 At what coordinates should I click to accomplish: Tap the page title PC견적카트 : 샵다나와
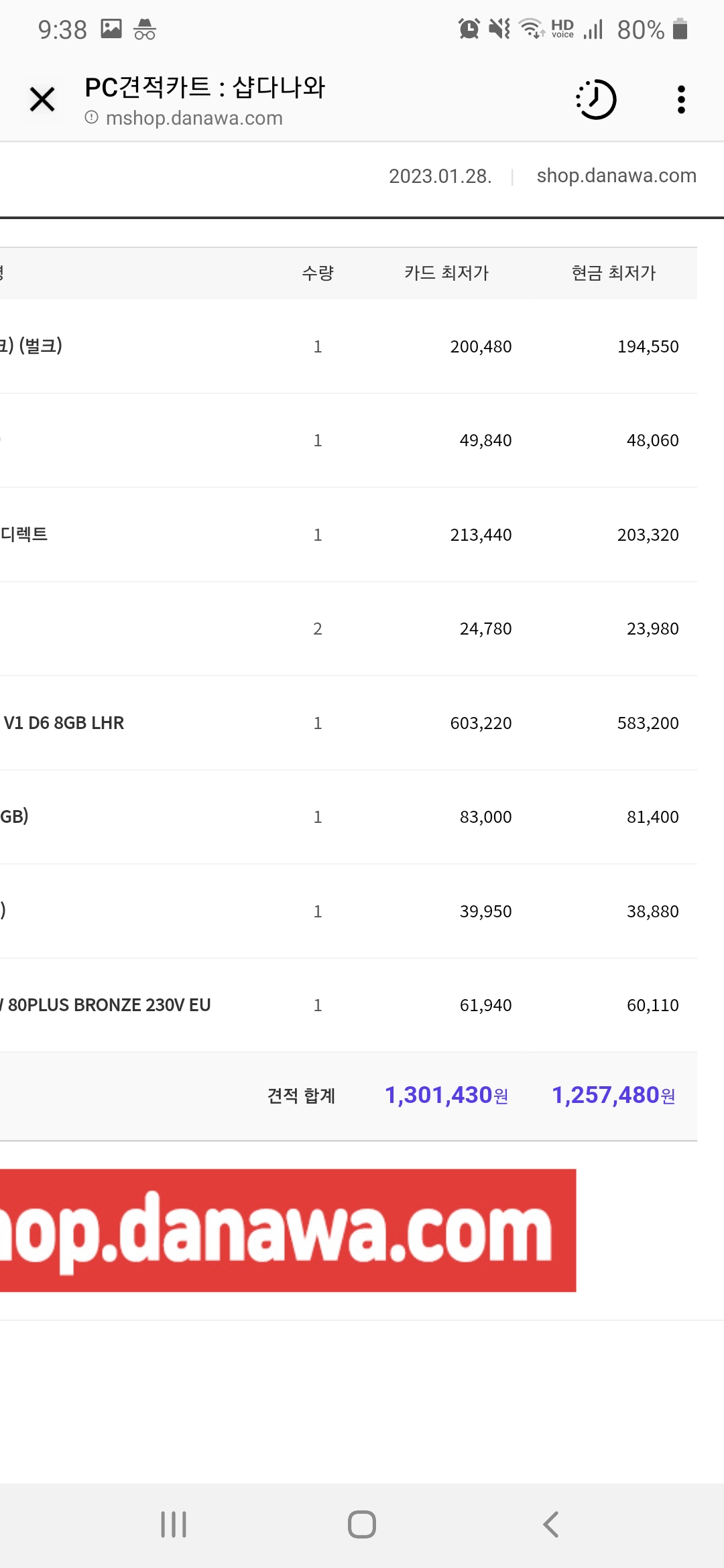tap(205, 87)
